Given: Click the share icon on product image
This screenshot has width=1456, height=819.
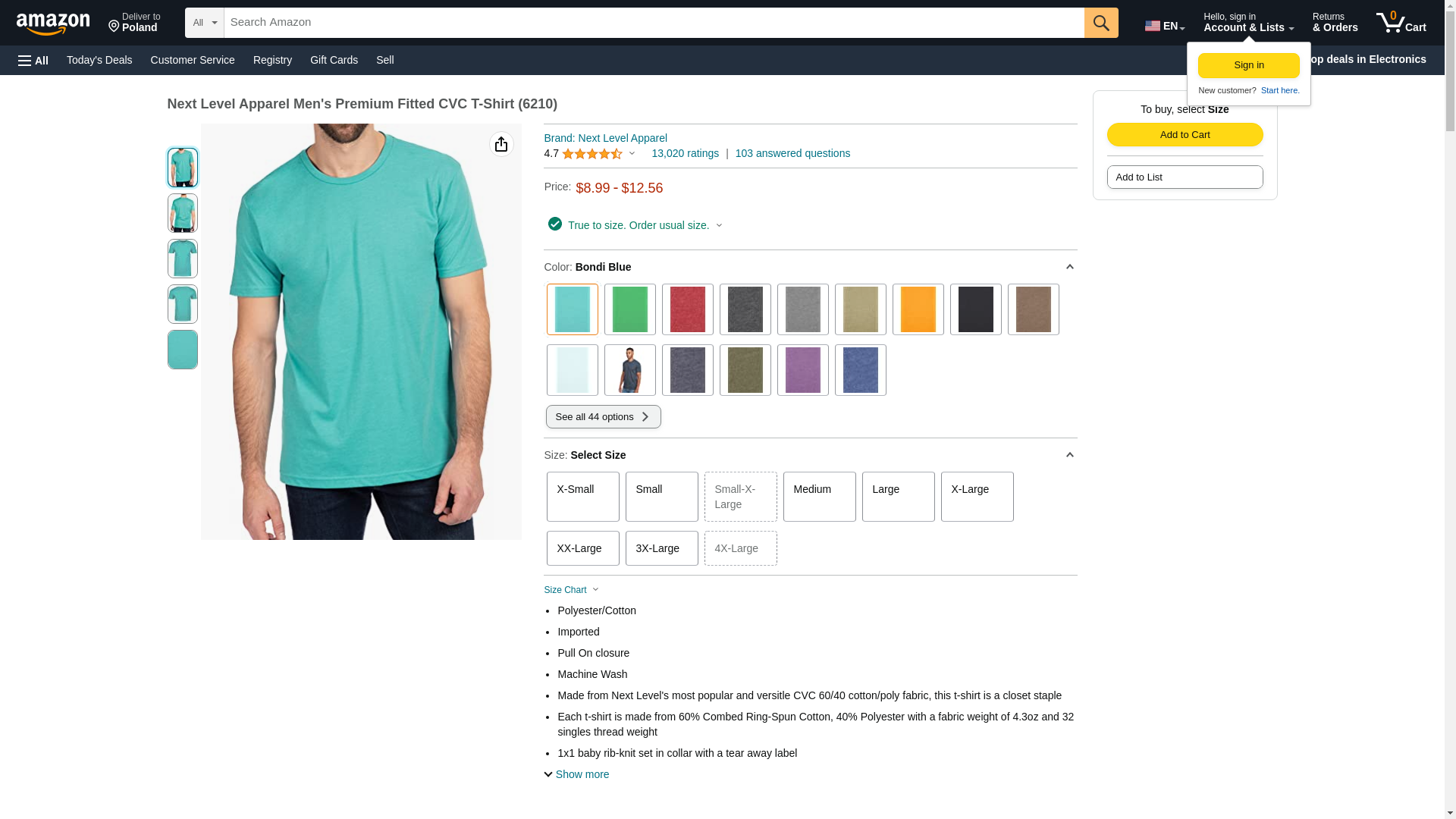Looking at the screenshot, I should [500, 144].
